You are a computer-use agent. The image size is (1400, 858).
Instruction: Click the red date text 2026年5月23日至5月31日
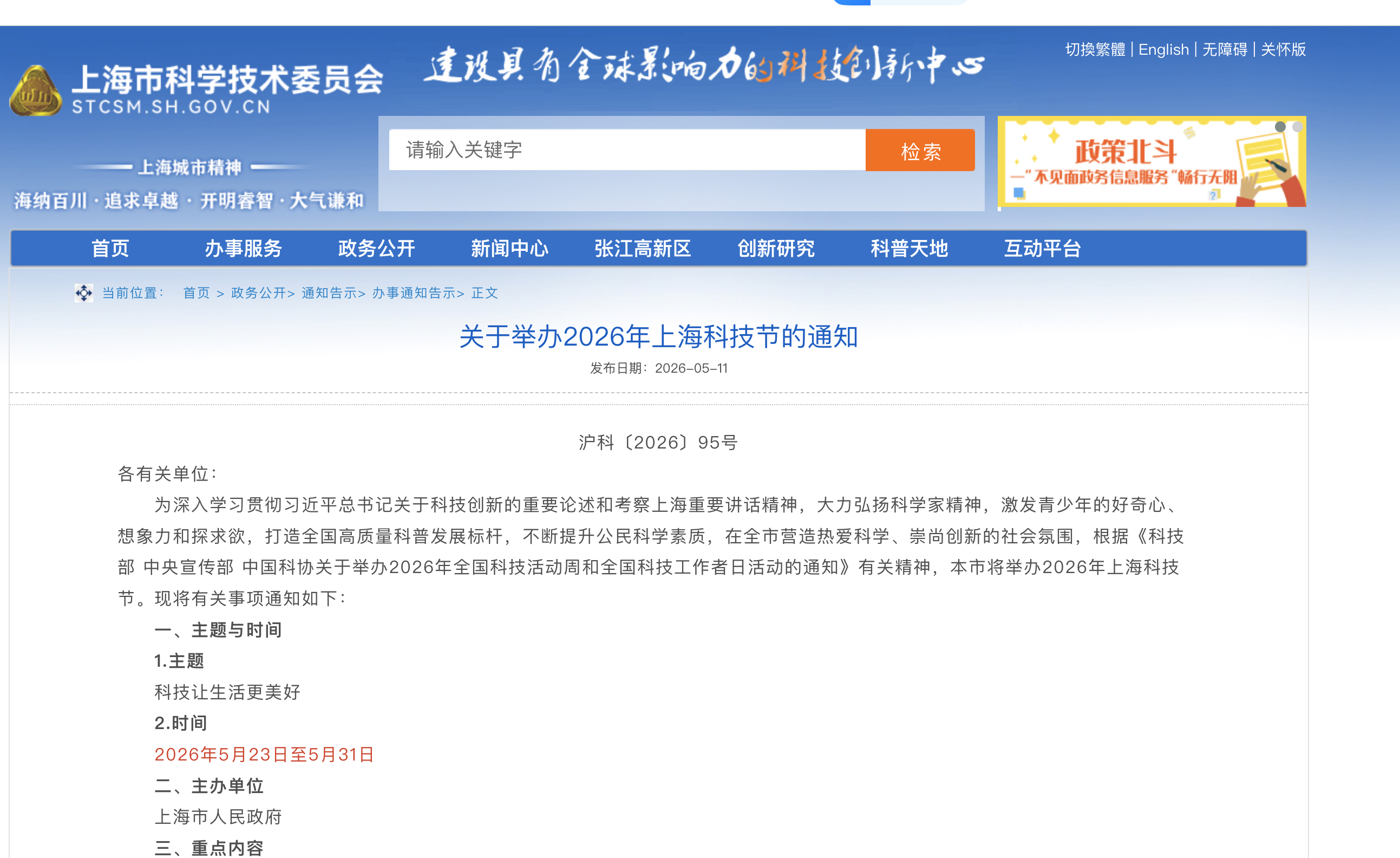(264, 755)
